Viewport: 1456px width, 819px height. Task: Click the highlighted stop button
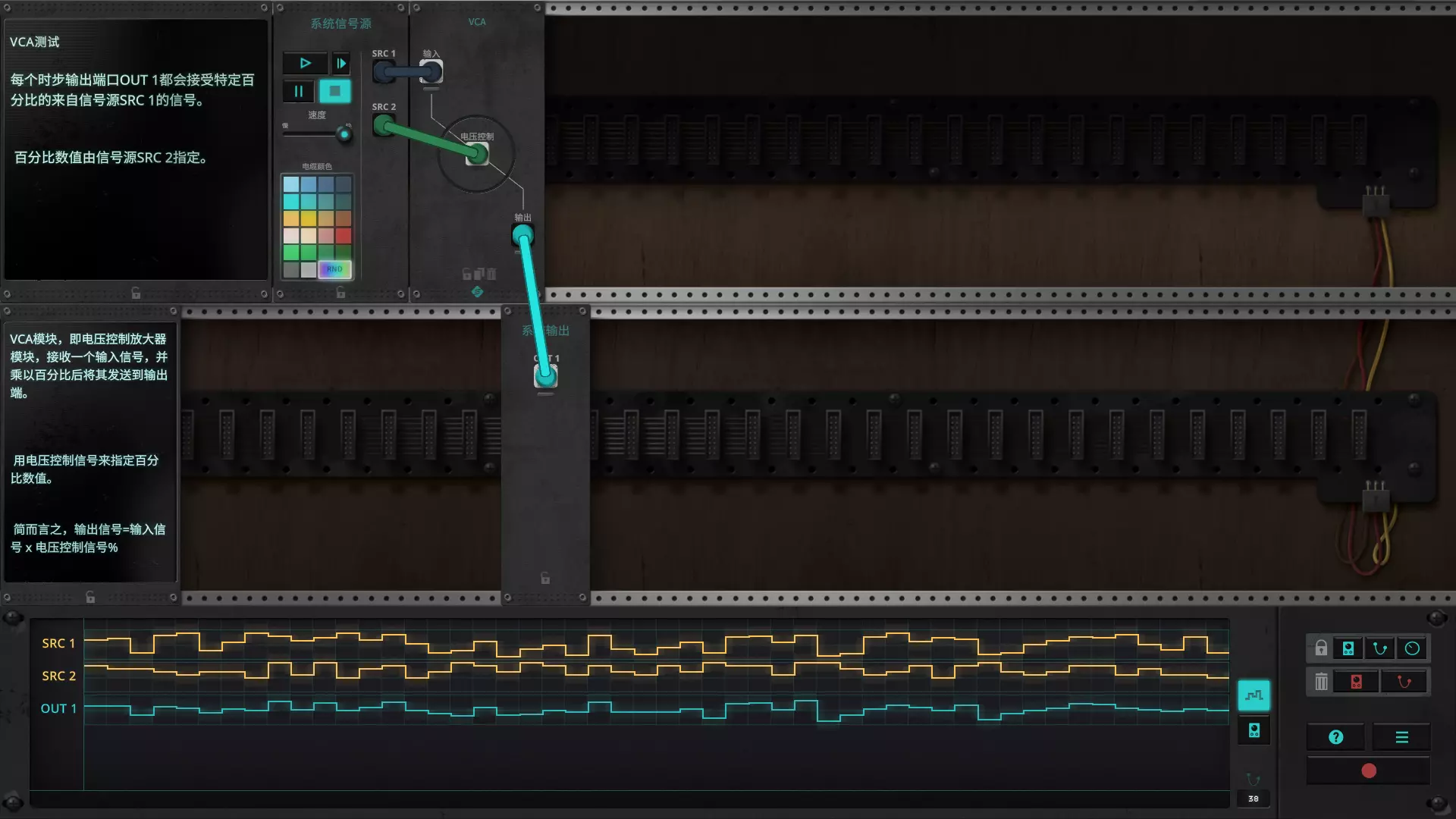[334, 92]
